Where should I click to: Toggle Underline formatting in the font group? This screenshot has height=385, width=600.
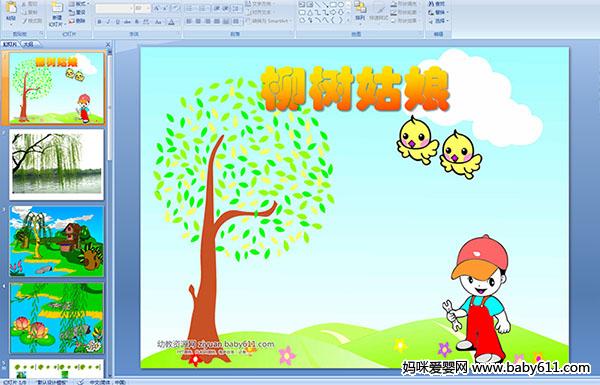tap(117, 22)
